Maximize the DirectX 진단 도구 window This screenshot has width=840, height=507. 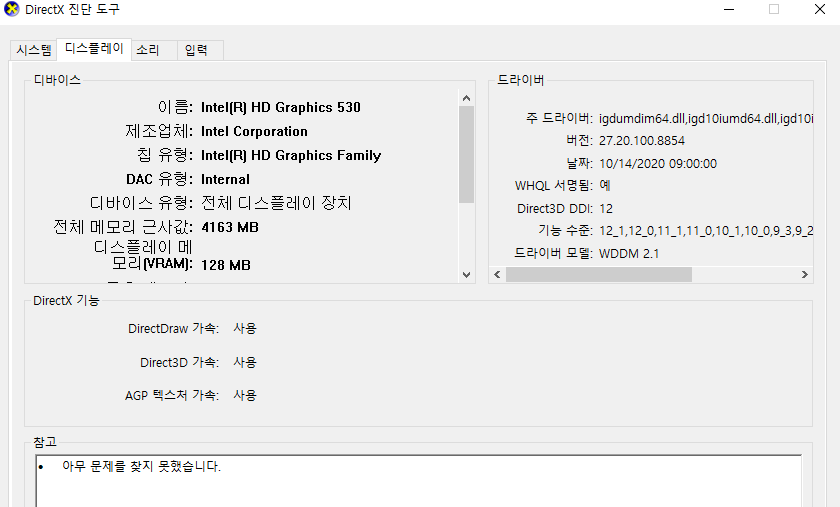click(x=773, y=10)
